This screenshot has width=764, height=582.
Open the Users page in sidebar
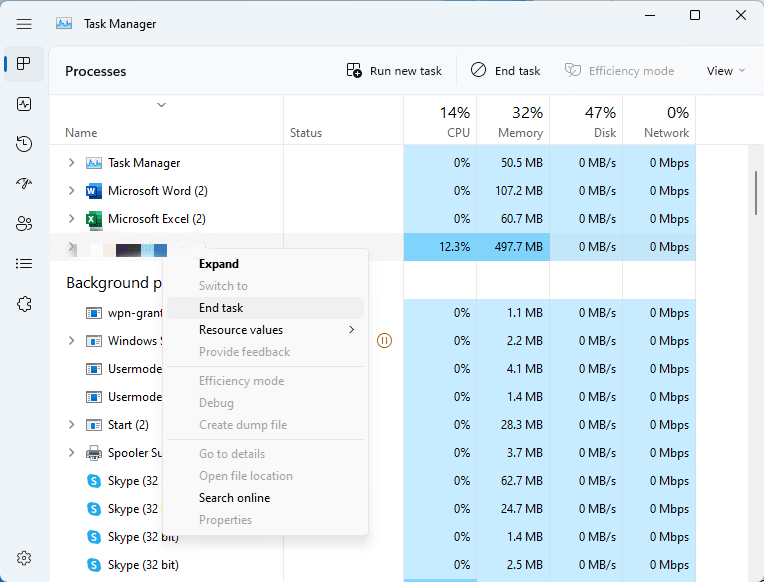24,224
